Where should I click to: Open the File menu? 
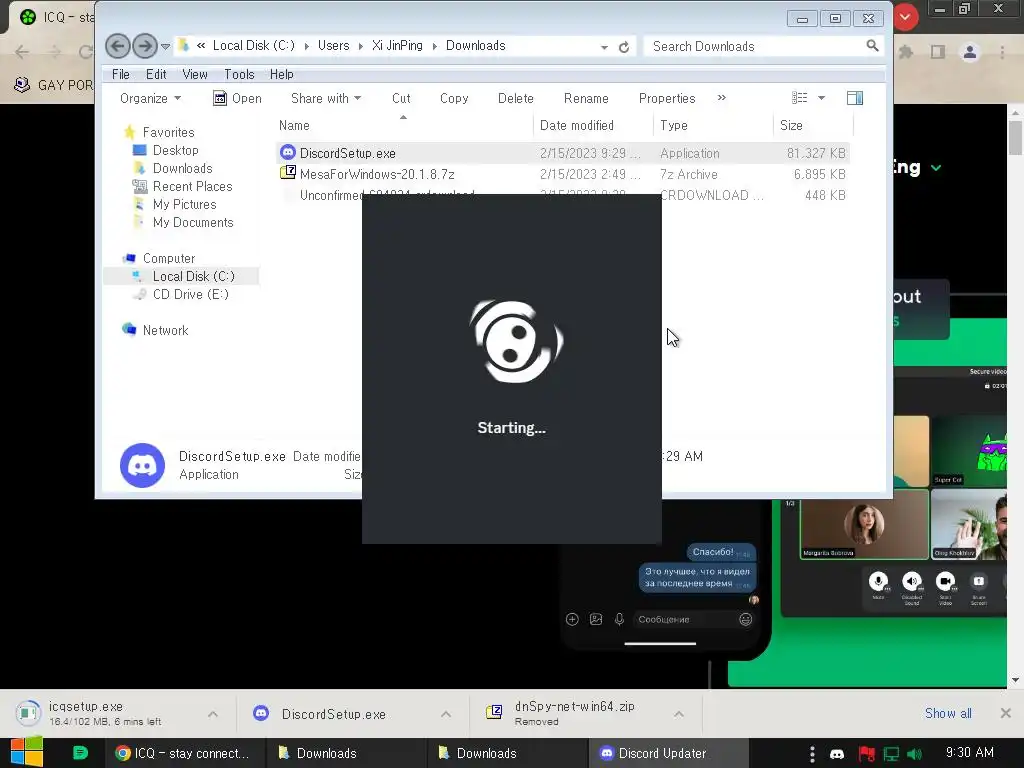click(121, 74)
